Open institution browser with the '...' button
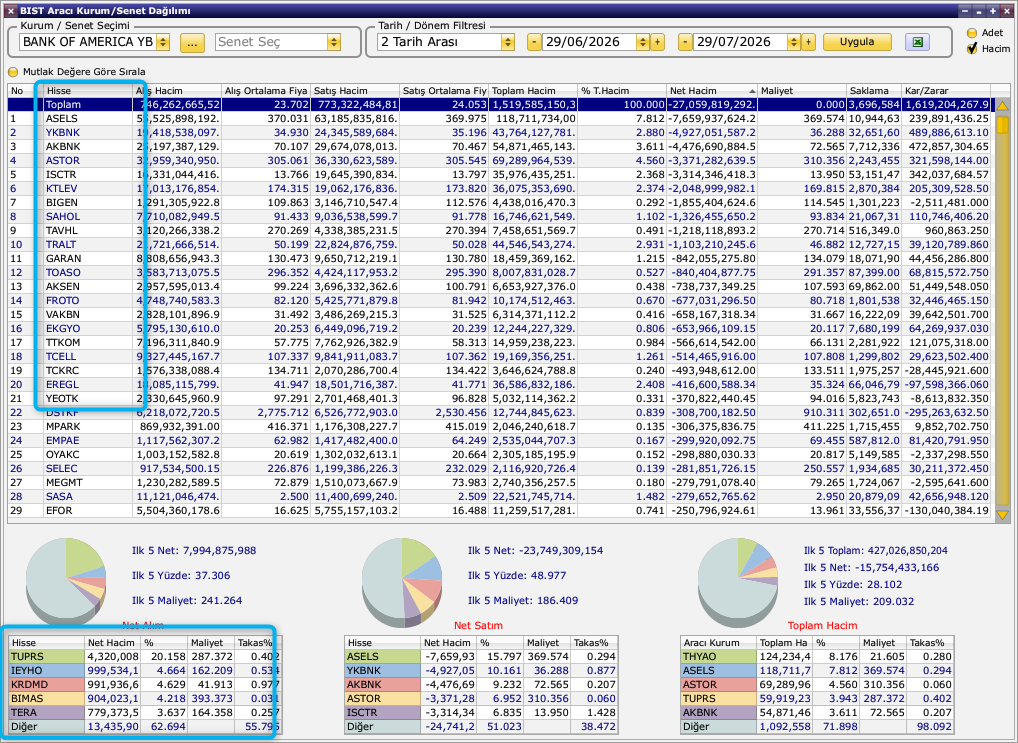 coord(192,43)
